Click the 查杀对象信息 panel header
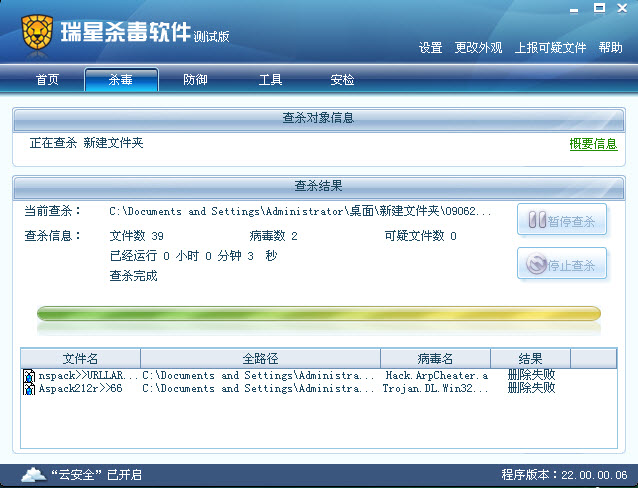Viewport: 638px width, 488px height. pyautogui.click(x=319, y=118)
